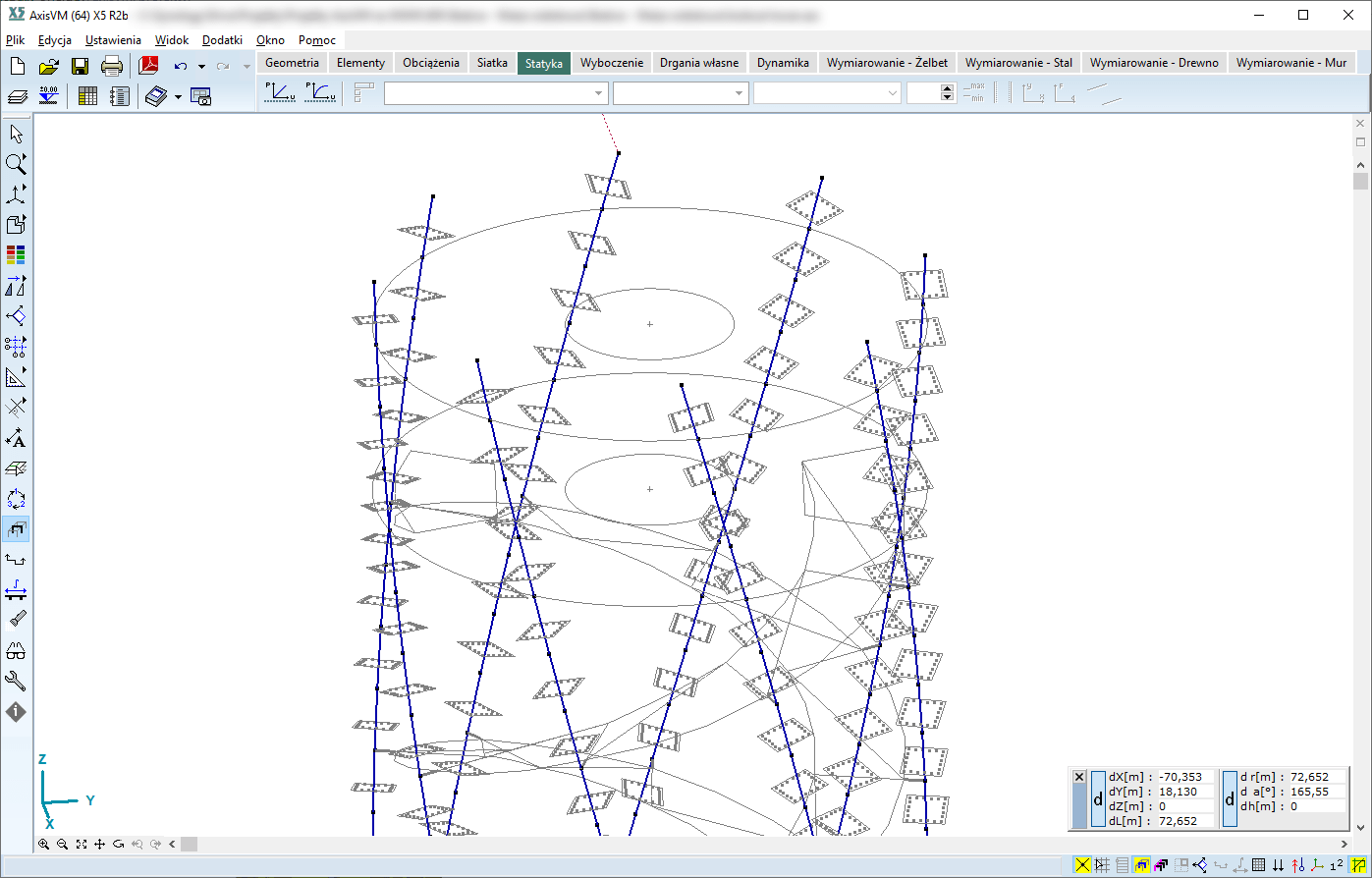
Task: Click the info diamond icon
Action: point(16,712)
